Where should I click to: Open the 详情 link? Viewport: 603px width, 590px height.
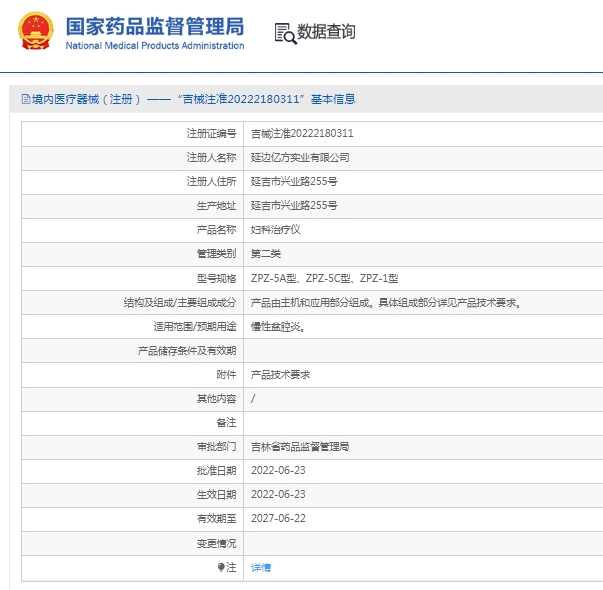tap(261, 567)
